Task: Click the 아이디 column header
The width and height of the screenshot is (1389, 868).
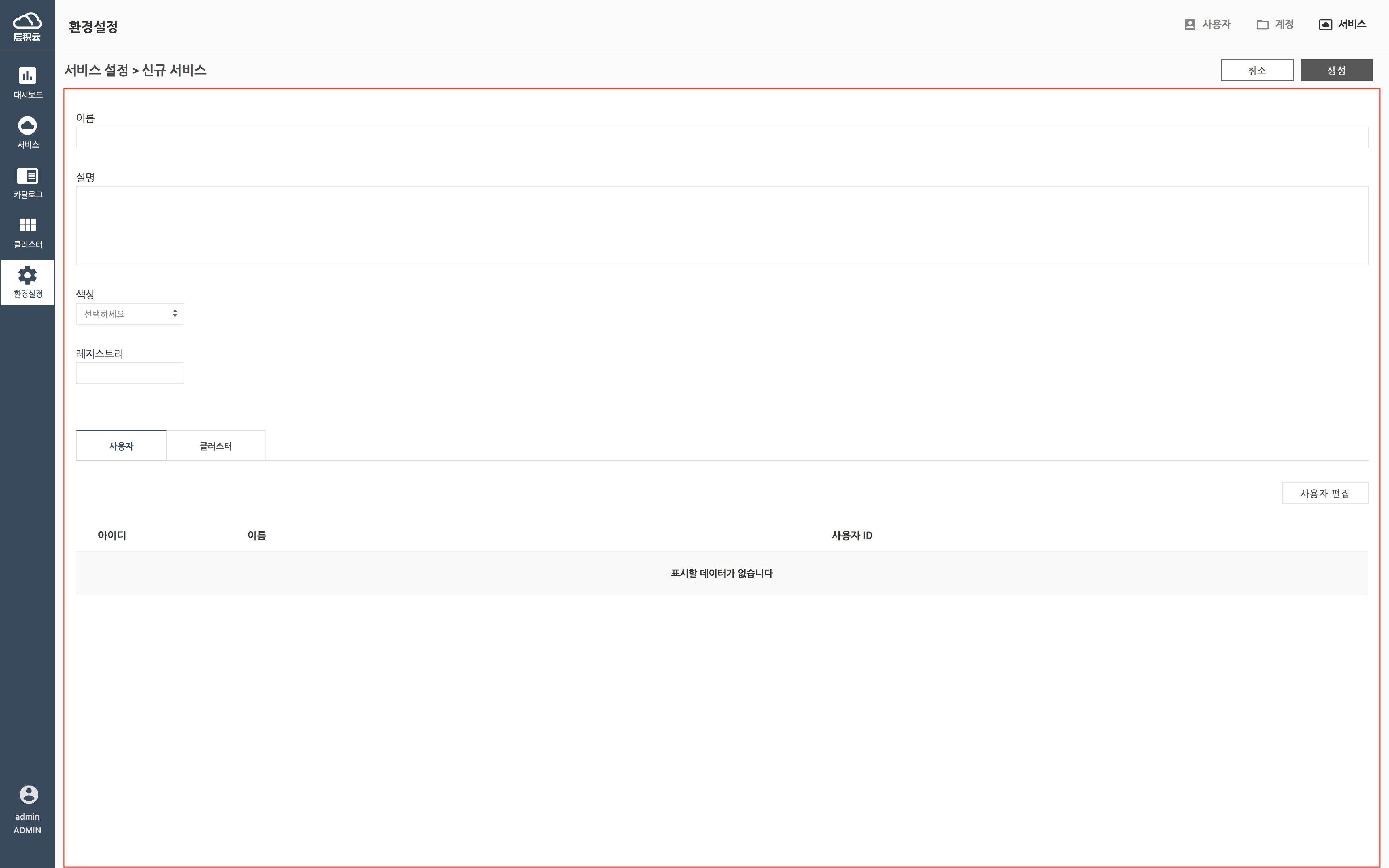Action: [112, 536]
